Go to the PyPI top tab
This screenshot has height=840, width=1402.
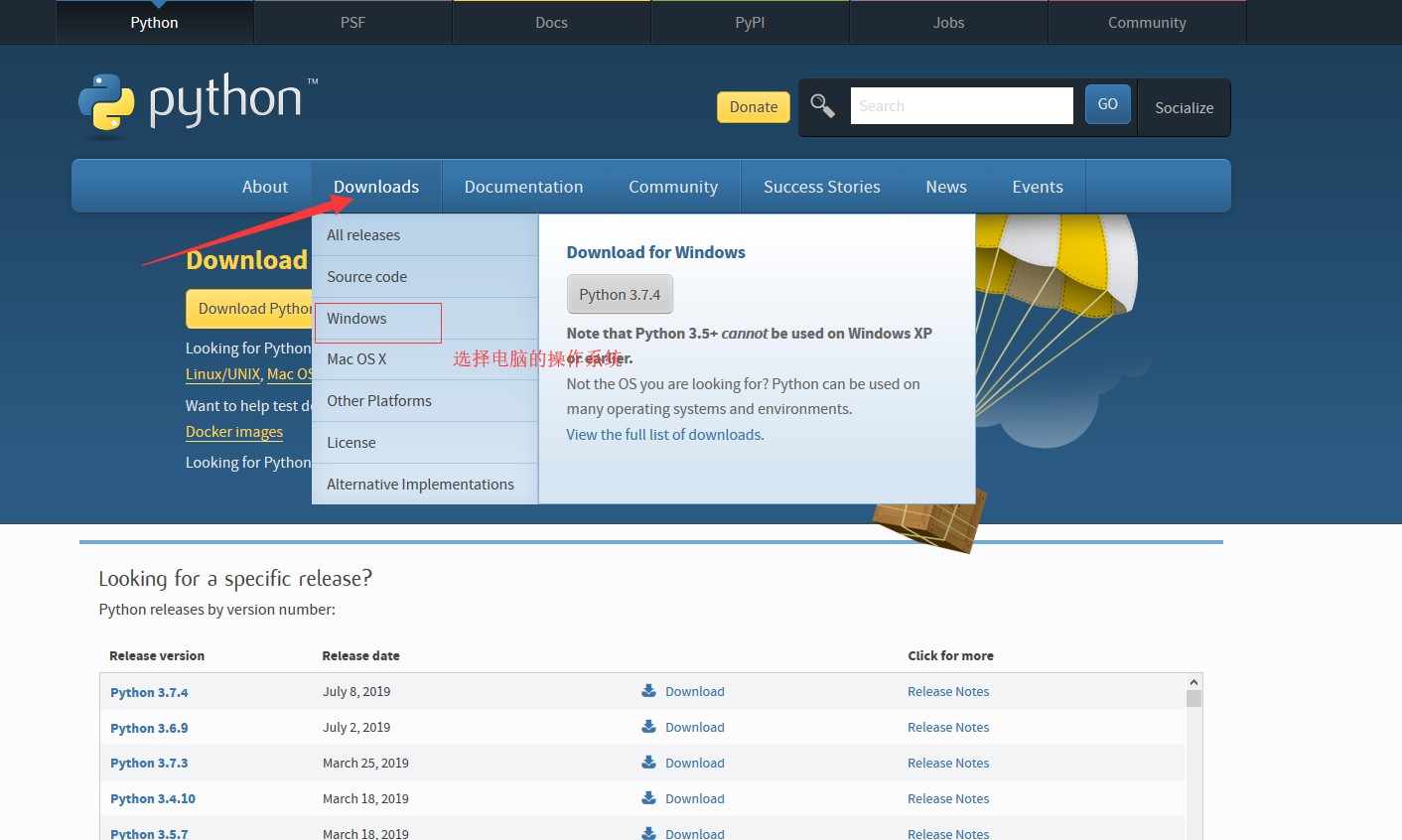751,23
